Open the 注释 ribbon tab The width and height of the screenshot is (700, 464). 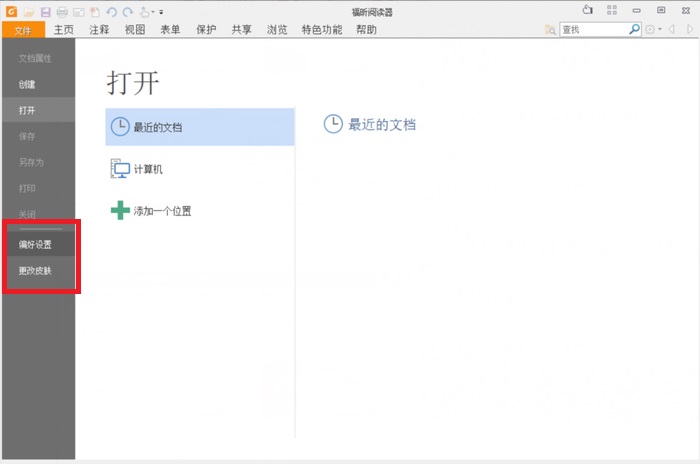click(x=99, y=30)
